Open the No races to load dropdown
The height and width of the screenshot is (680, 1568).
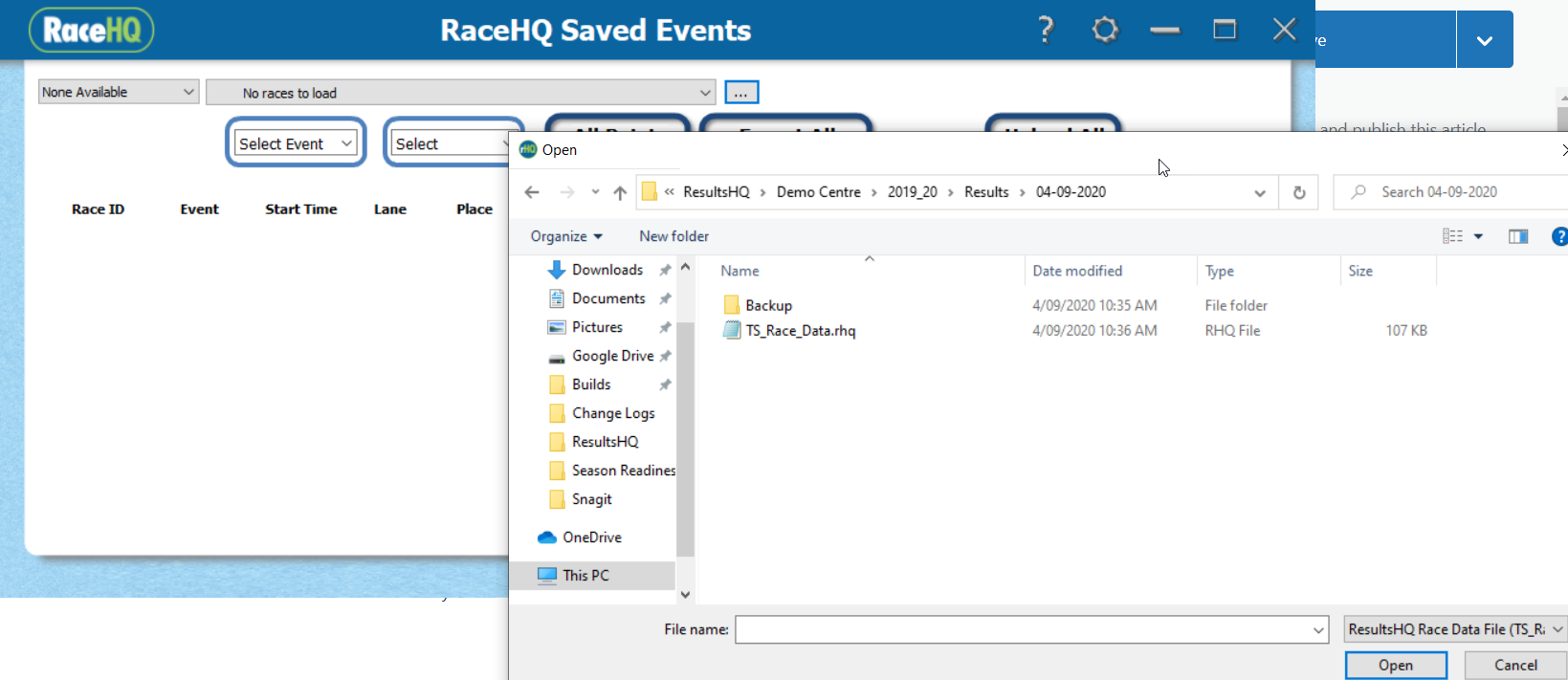tap(461, 93)
